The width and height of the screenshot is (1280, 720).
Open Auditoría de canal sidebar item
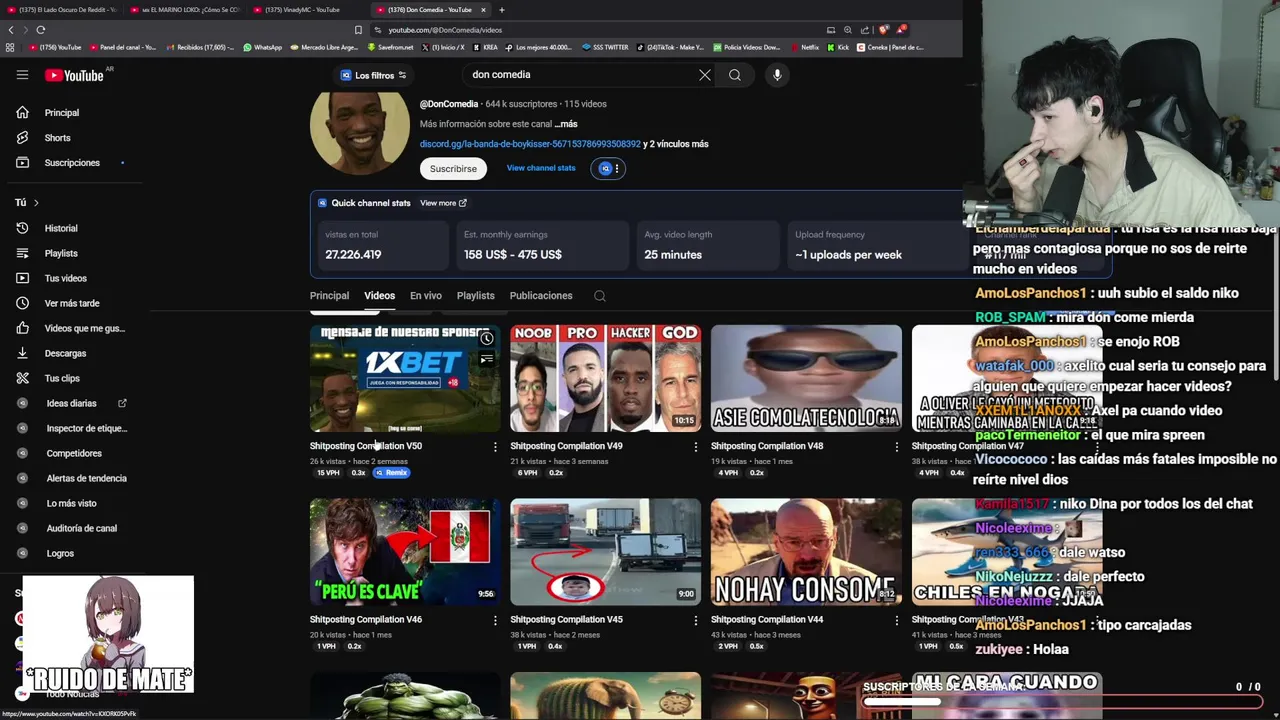[x=81, y=528]
